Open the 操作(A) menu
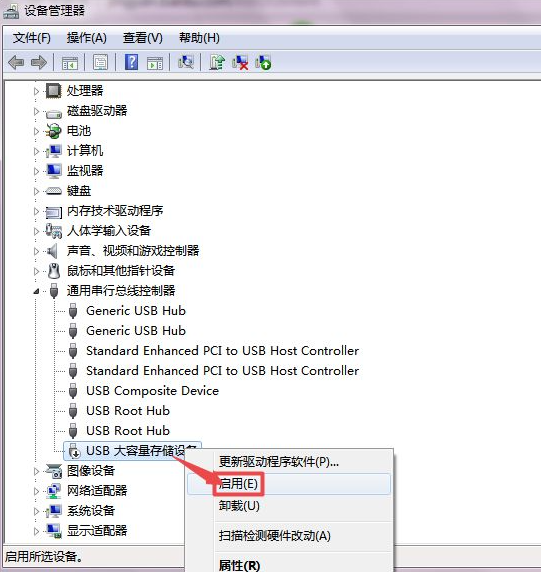This screenshot has height=572, width=541. click(x=86, y=38)
